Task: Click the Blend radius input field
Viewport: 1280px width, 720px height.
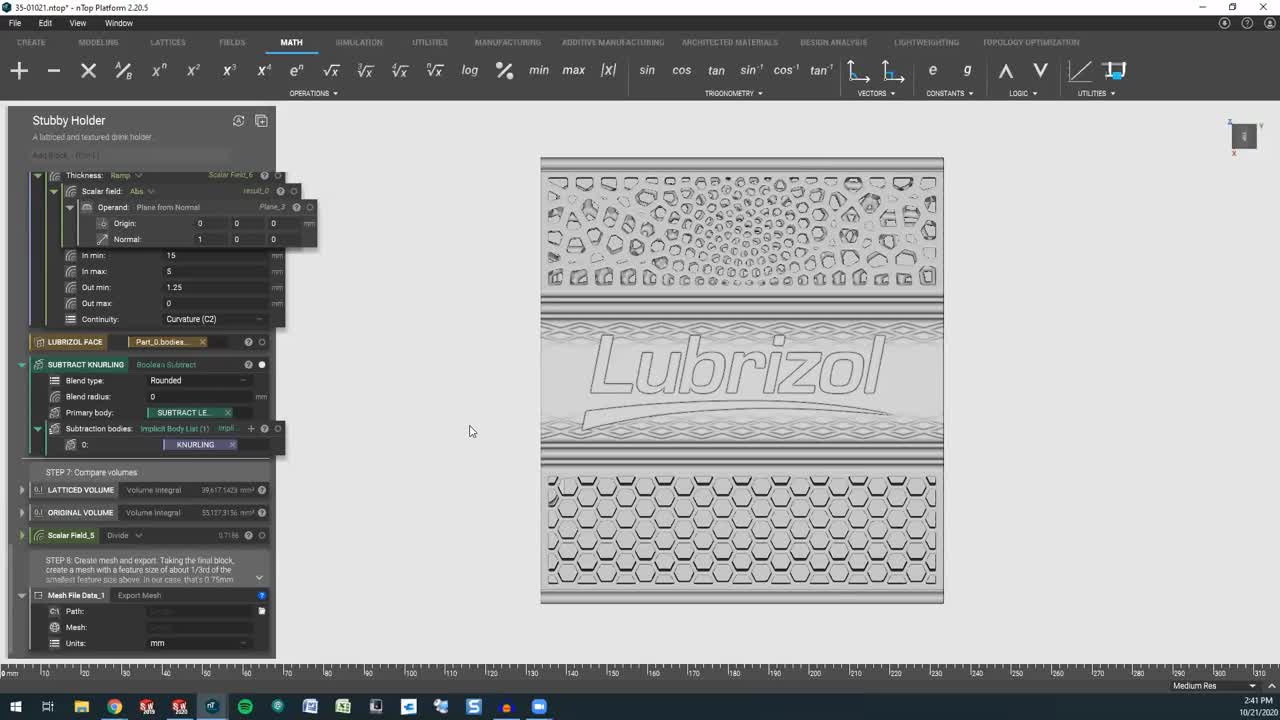Action: [200, 397]
